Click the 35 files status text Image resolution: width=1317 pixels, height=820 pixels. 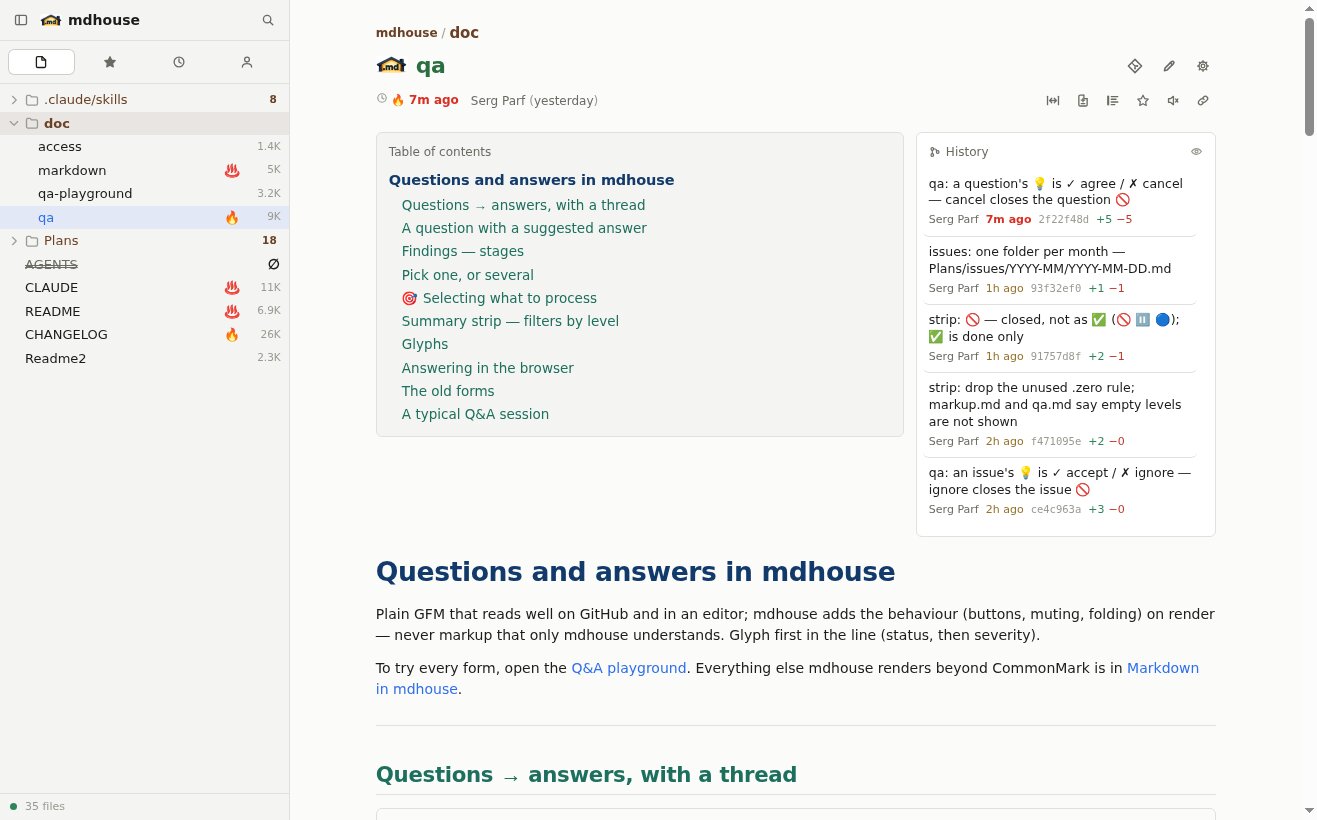[45, 806]
